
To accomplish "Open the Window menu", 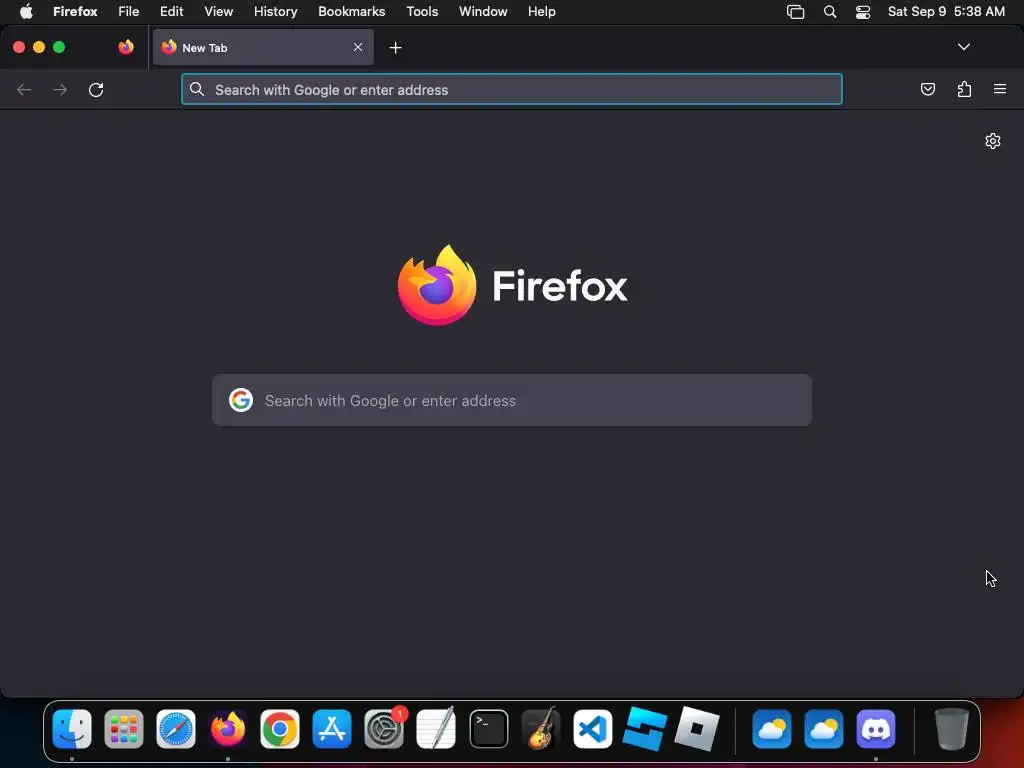I will pos(483,11).
